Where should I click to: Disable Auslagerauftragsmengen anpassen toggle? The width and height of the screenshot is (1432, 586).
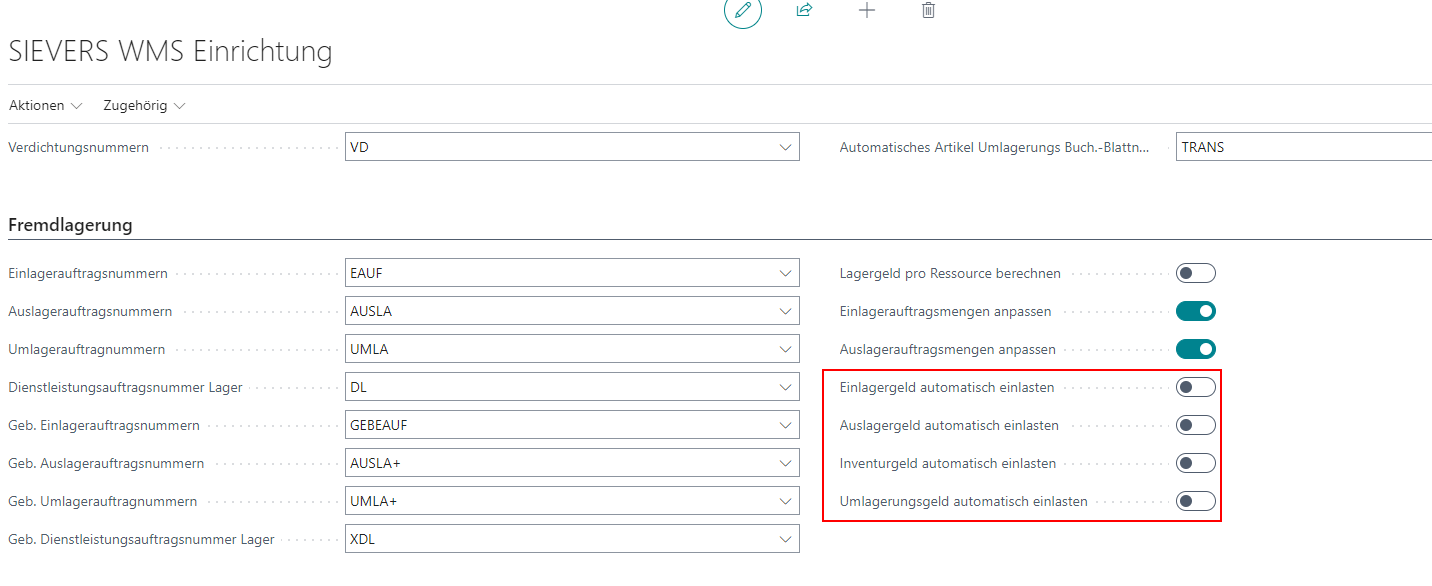(1195, 349)
